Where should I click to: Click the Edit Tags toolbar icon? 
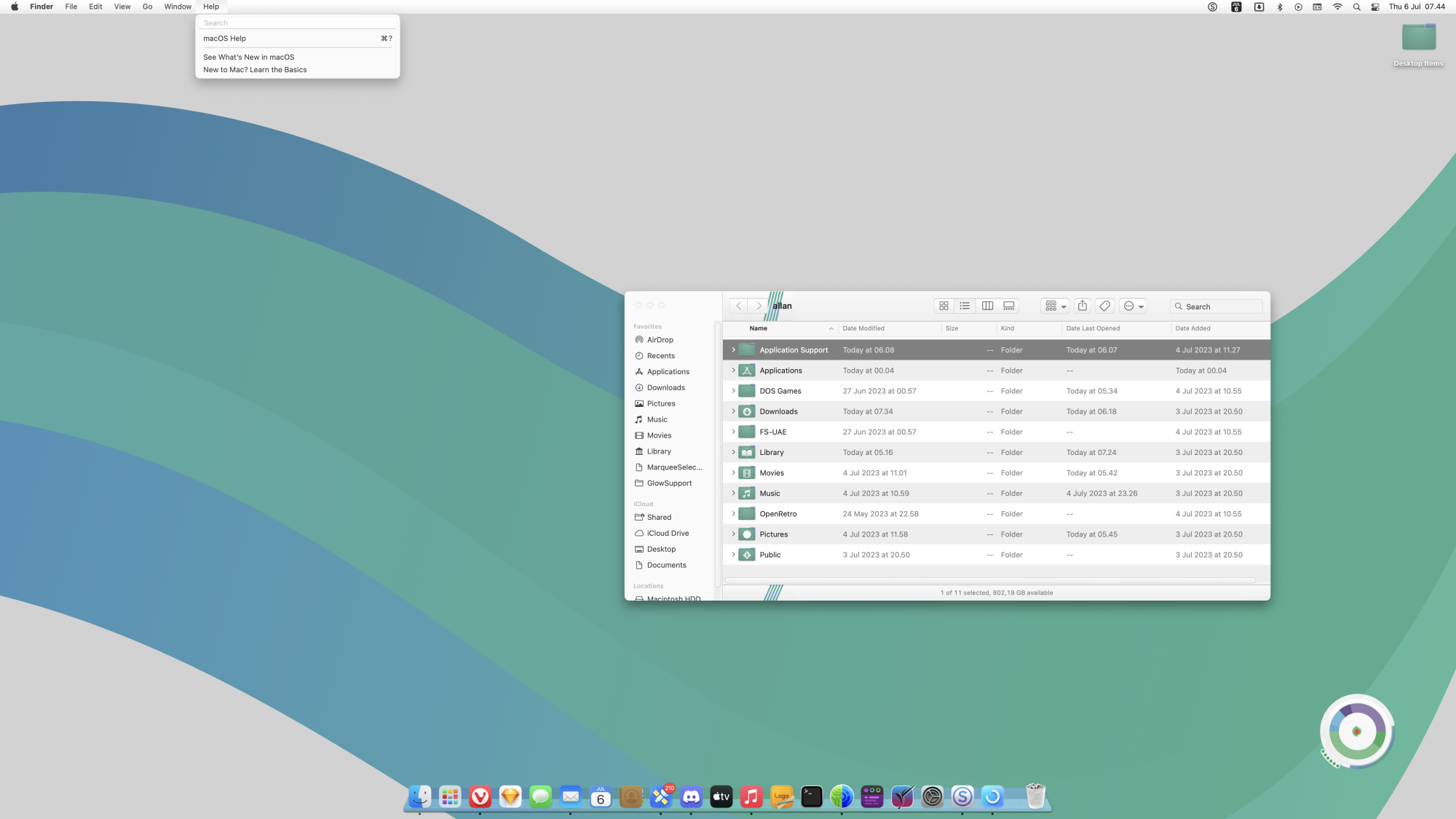coord(1104,306)
